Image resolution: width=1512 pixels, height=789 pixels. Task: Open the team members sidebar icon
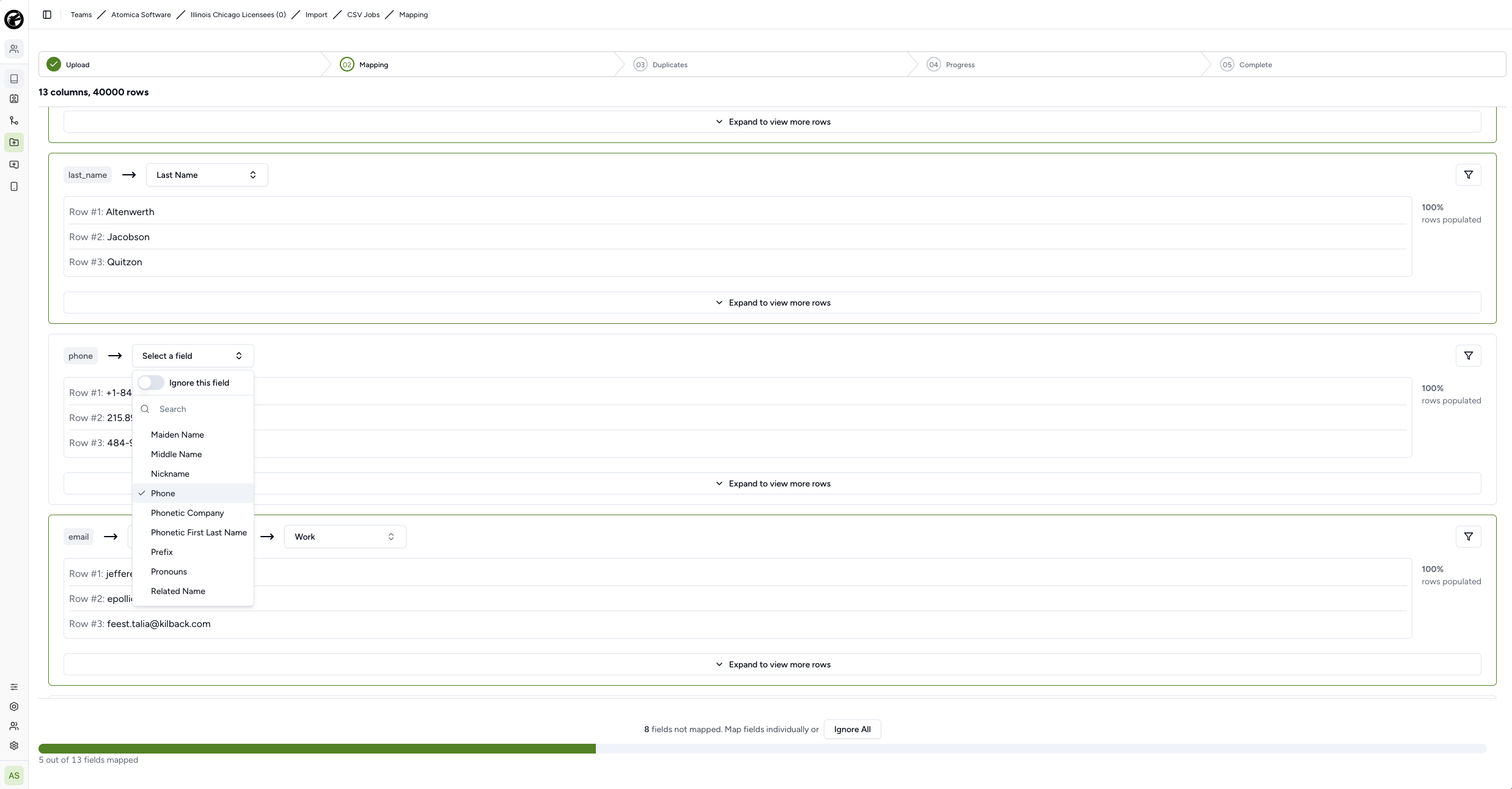pyautogui.click(x=14, y=726)
